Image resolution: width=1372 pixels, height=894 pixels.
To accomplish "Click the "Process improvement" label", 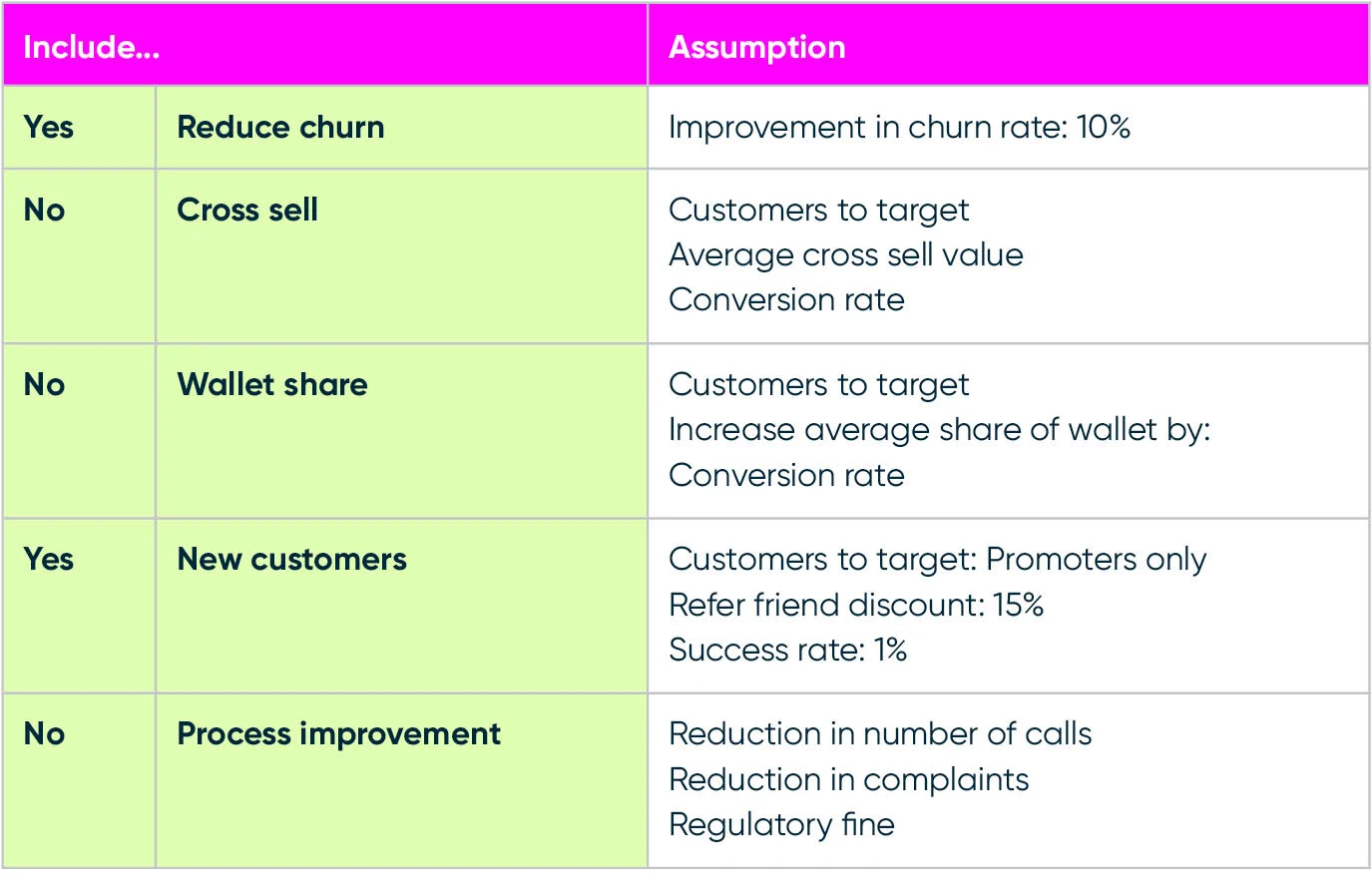I will coord(338,734).
